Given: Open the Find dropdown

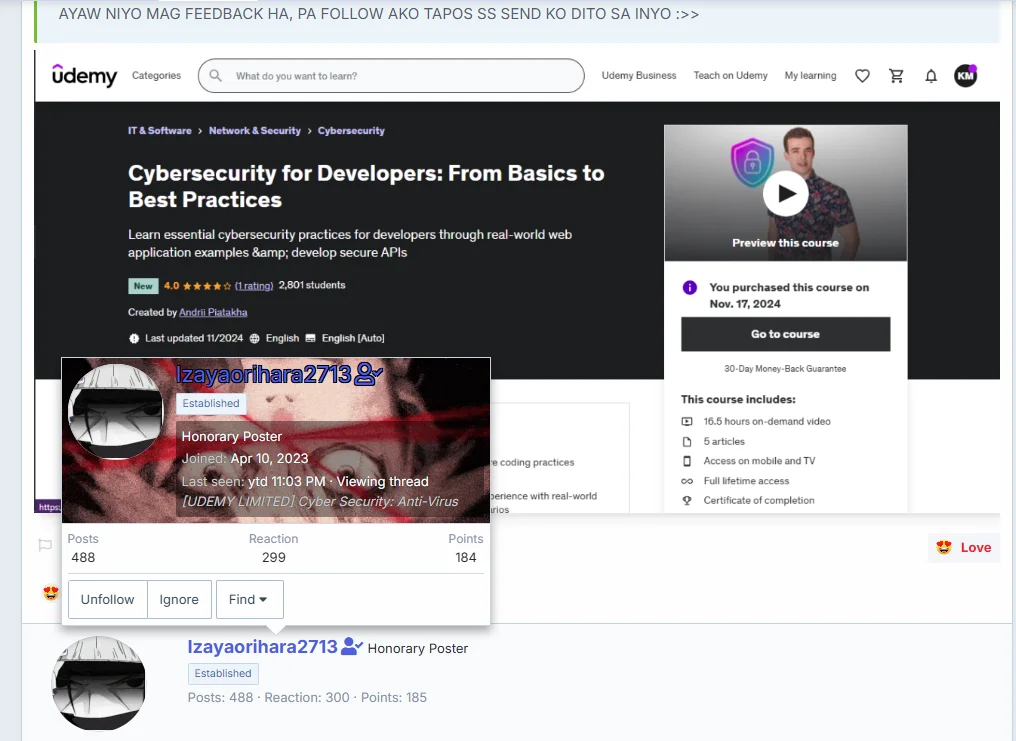Looking at the screenshot, I should pyautogui.click(x=249, y=599).
